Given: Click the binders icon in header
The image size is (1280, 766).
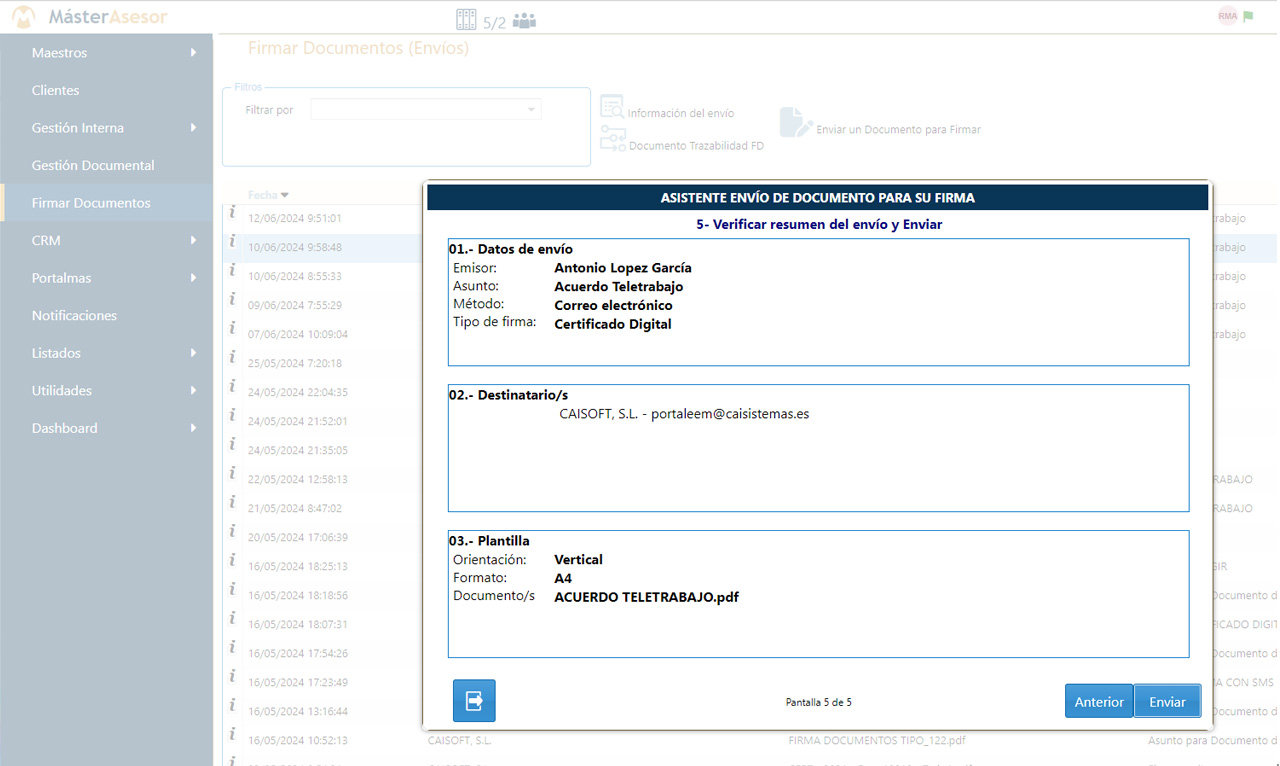Looking at the screenshot, I should (465, 19).
